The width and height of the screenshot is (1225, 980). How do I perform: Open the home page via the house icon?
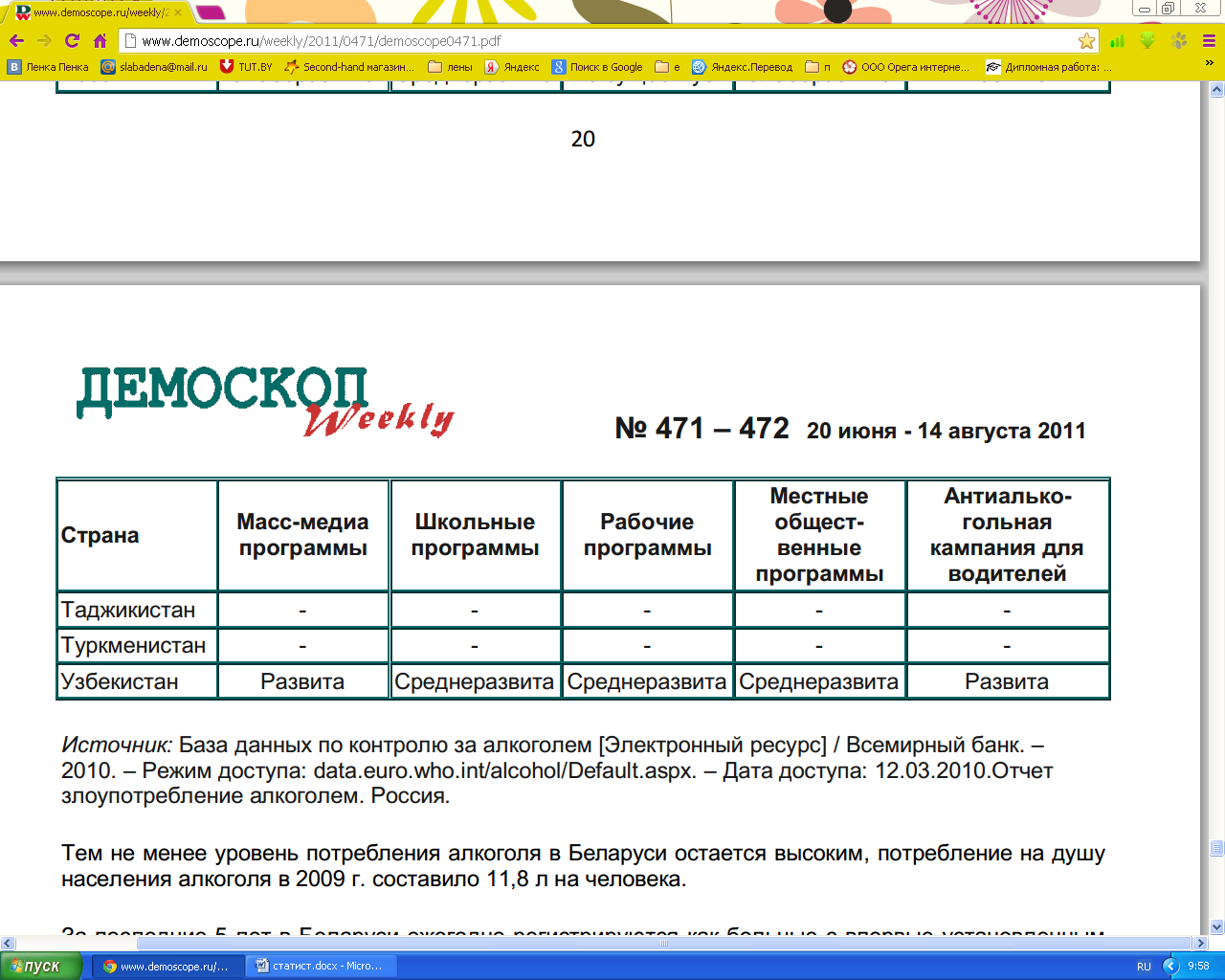pos(100,41)
